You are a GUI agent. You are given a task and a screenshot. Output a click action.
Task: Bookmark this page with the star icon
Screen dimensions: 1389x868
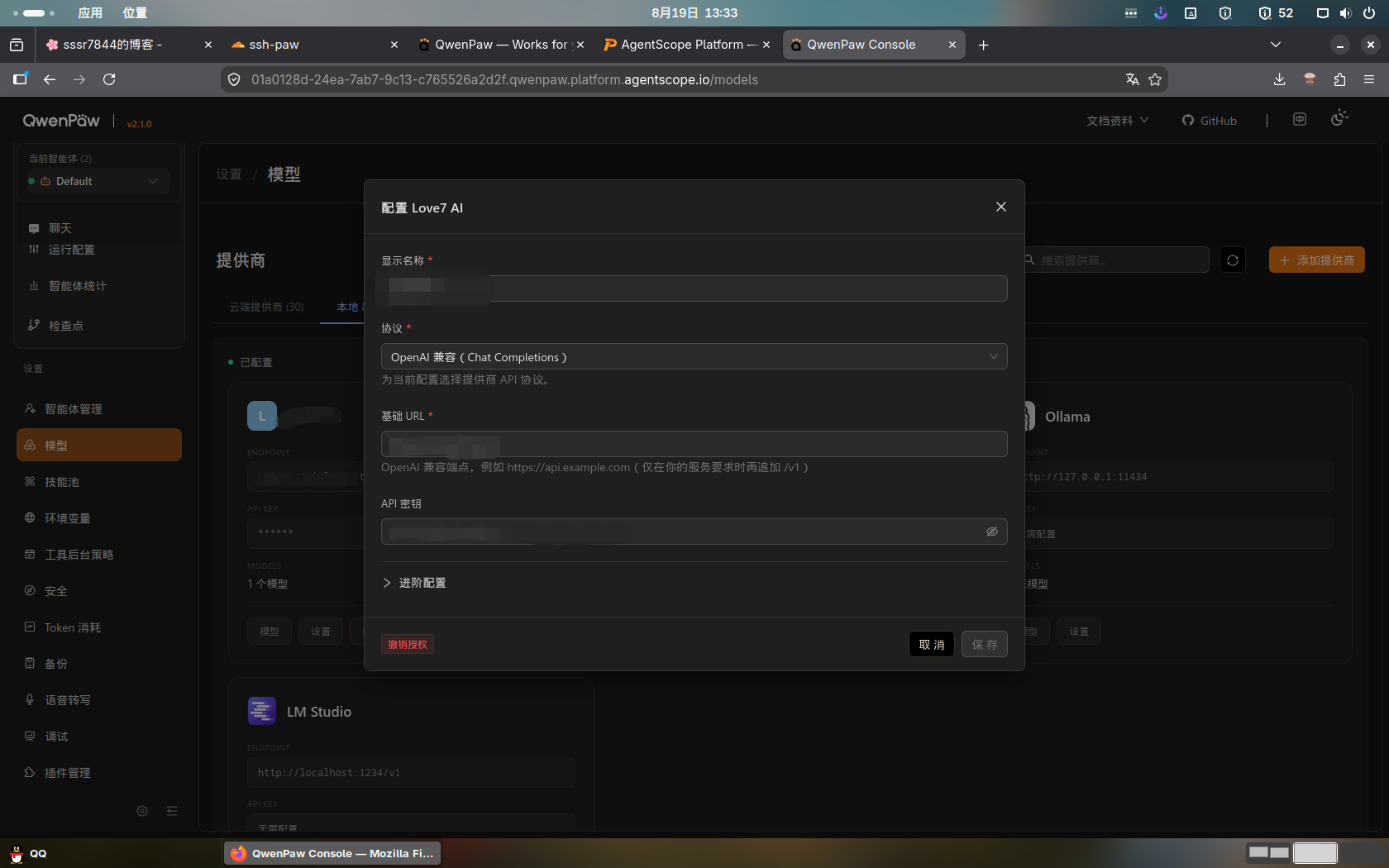(1155, 79)
